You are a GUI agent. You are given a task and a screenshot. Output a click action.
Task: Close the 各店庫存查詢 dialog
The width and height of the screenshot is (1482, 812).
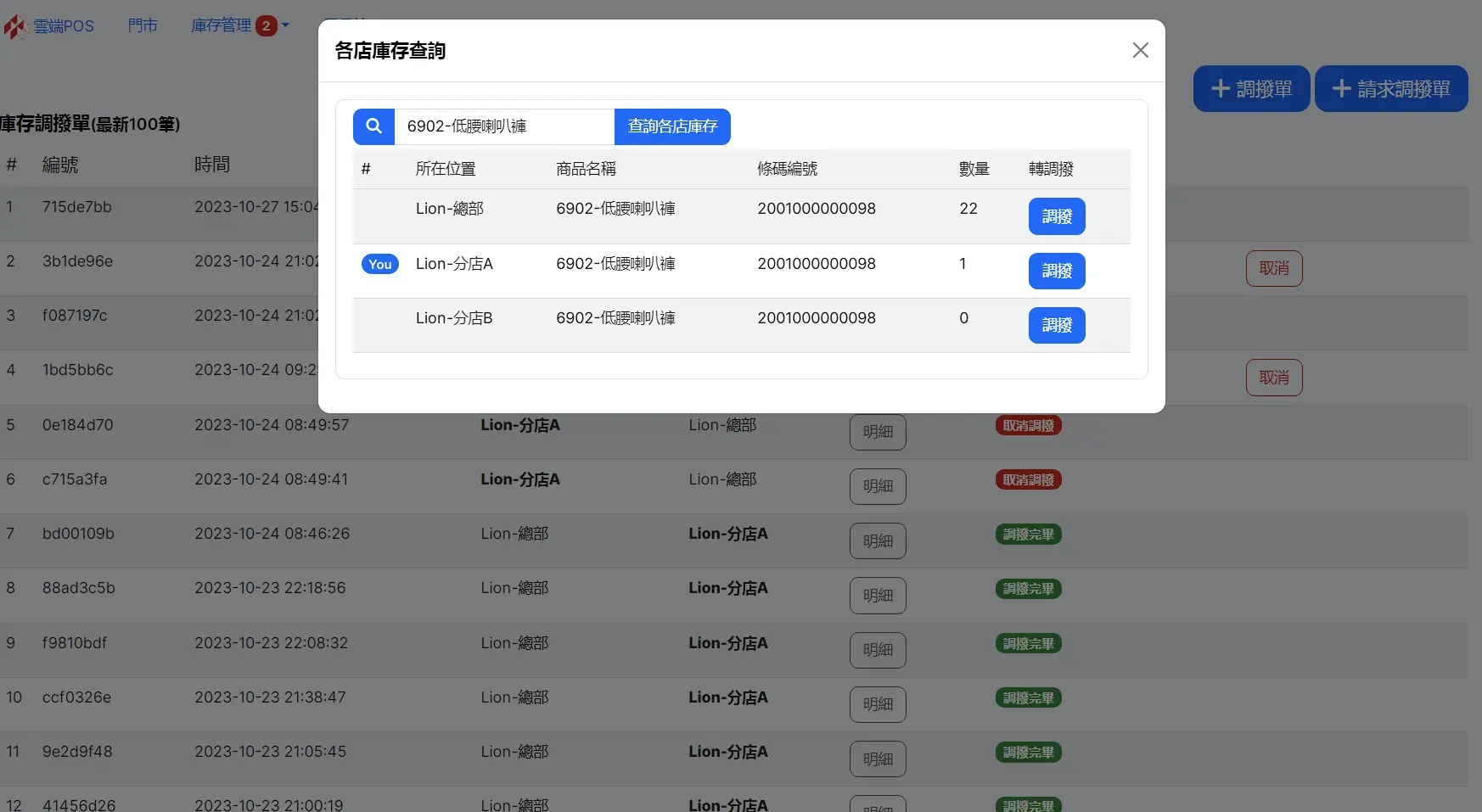1140,51
